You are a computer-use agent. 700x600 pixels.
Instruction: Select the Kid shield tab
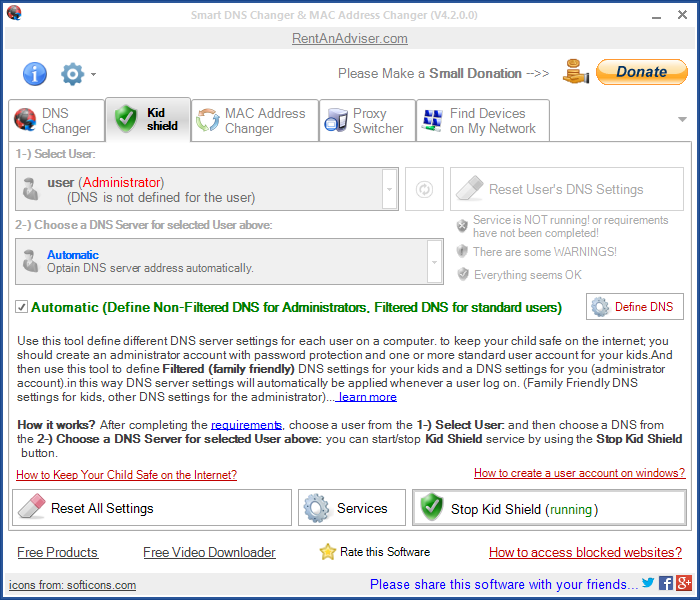click(148, 120)
